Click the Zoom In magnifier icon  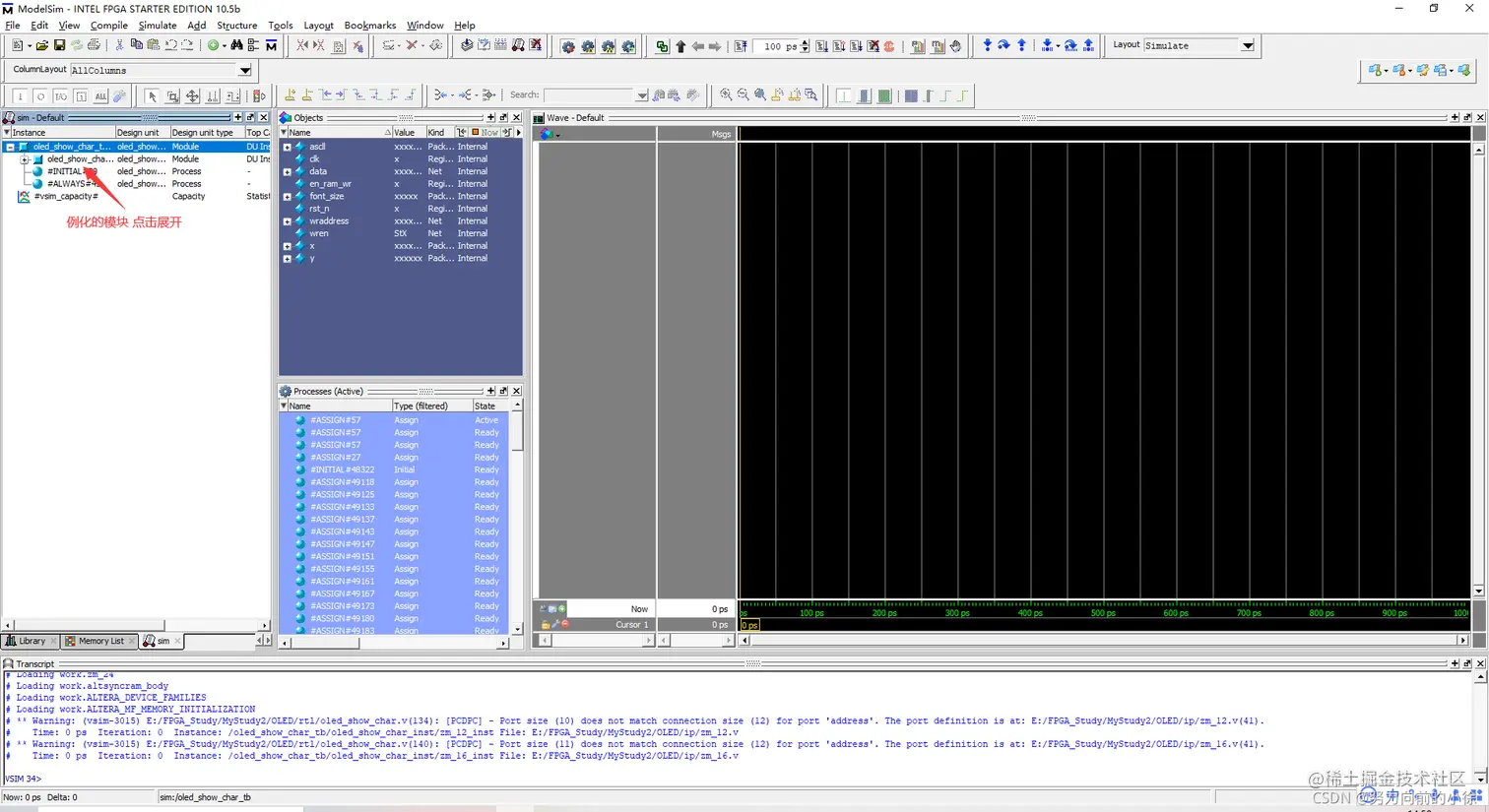point(726,95)
